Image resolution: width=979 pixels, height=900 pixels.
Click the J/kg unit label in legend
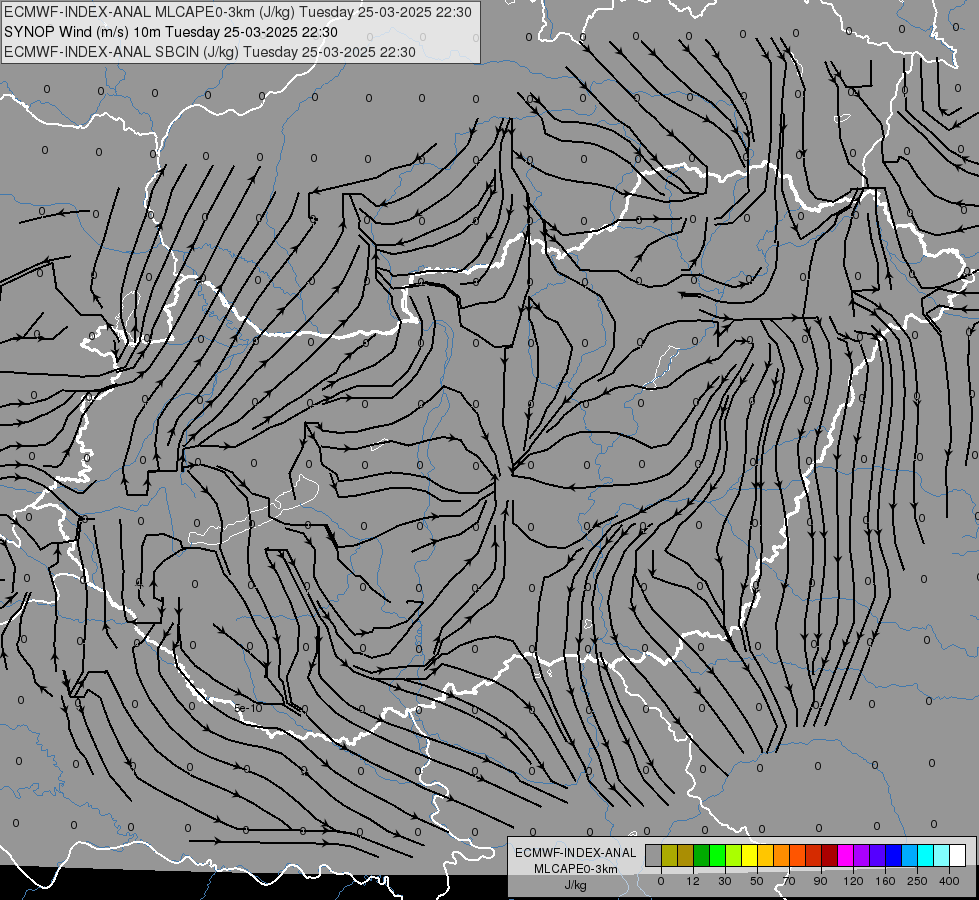click(575, 885)
